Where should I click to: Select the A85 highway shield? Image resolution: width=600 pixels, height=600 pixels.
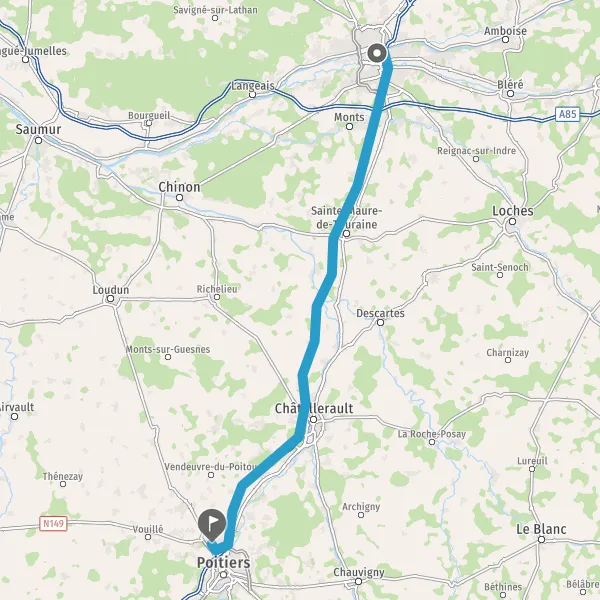[567, 114]
